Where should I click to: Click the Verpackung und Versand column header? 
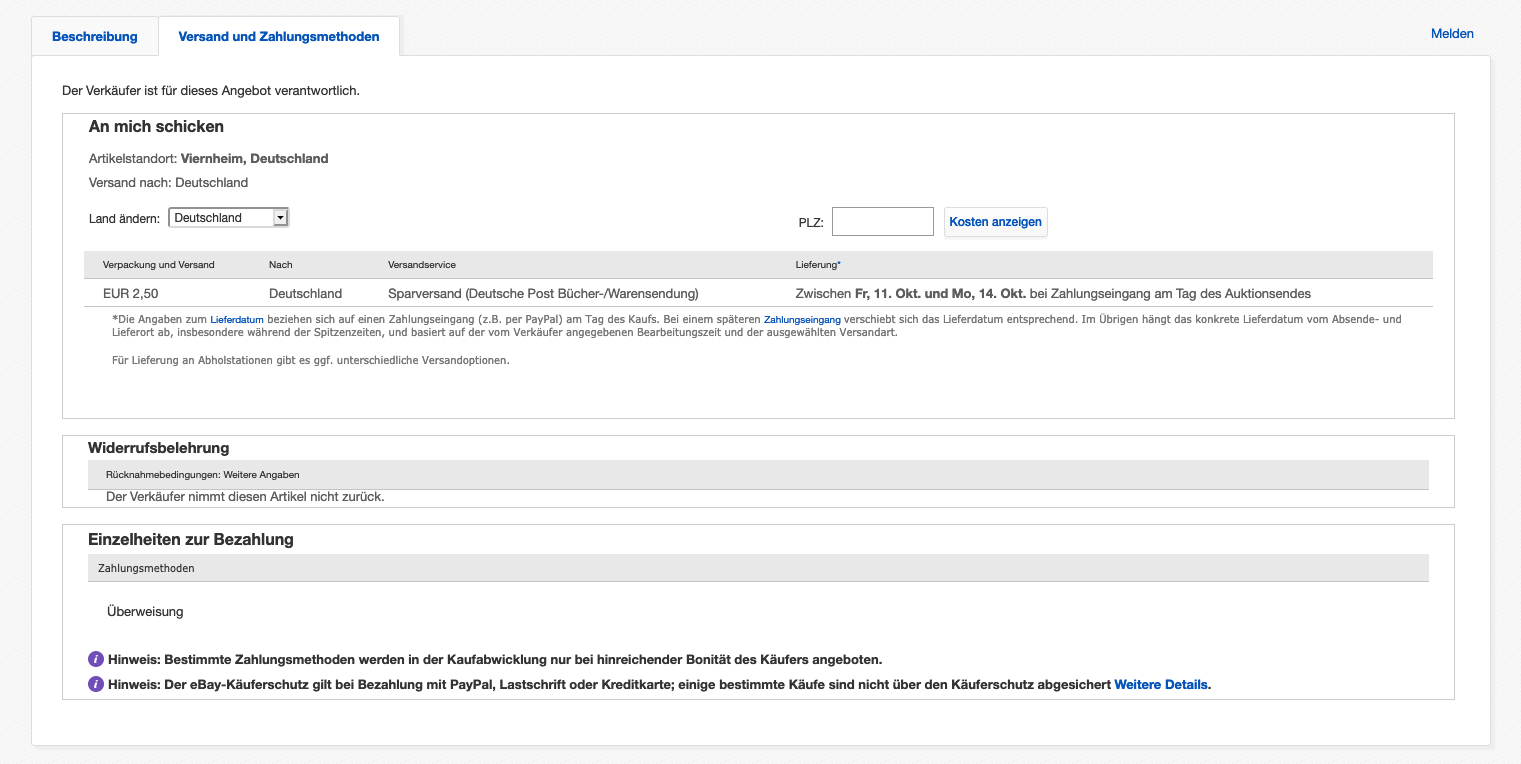tap(158, 265)
